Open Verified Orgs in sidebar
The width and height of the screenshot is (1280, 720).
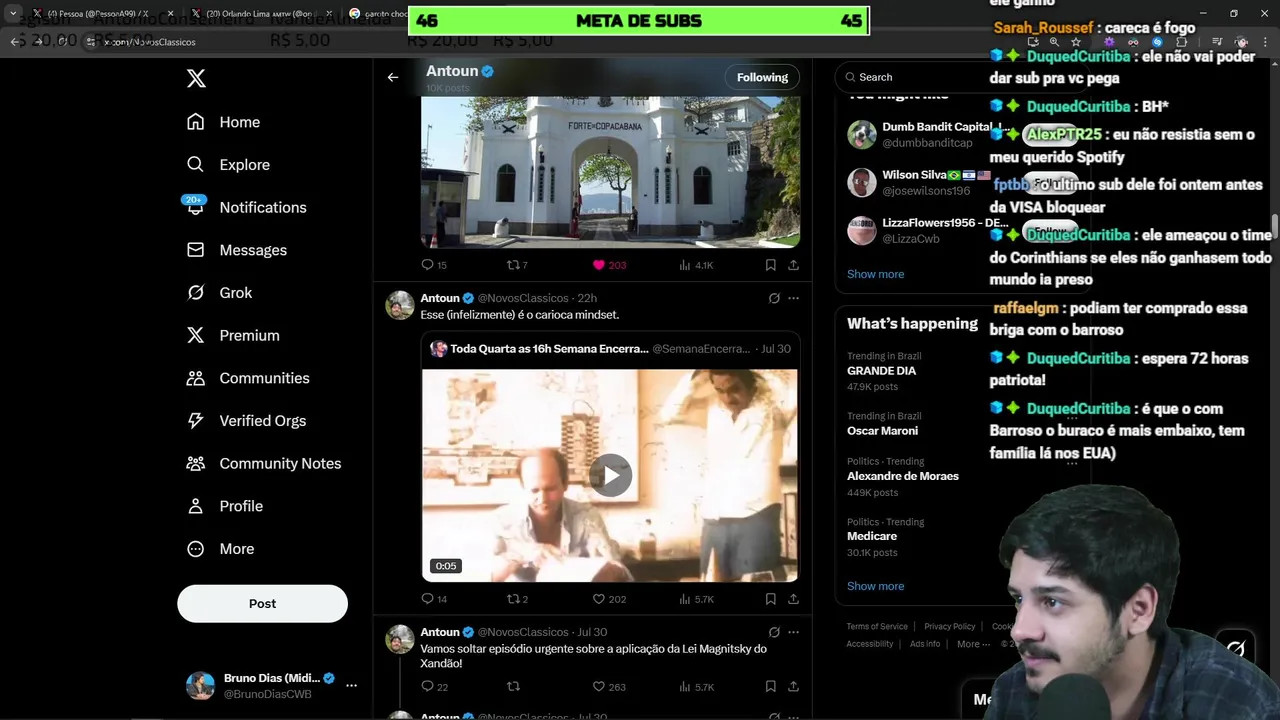tap(247, 421)
